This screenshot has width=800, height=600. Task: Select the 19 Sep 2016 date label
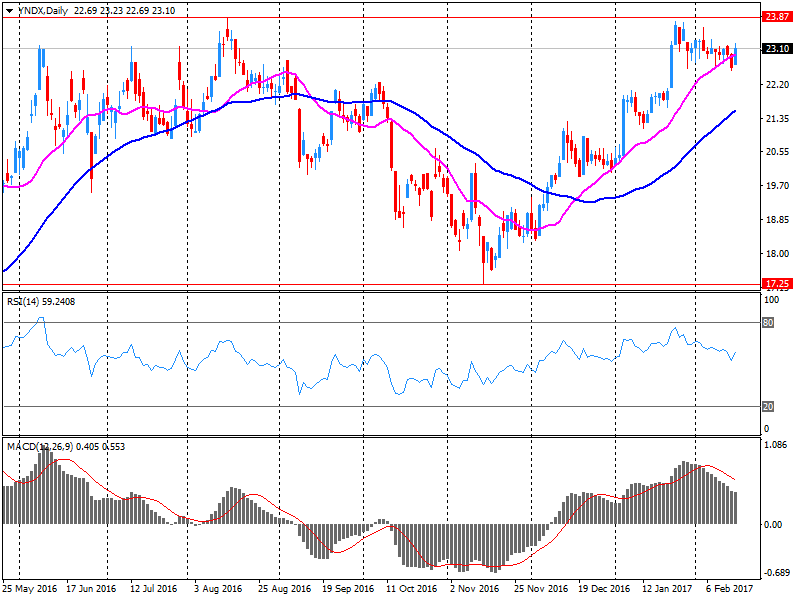347,588
